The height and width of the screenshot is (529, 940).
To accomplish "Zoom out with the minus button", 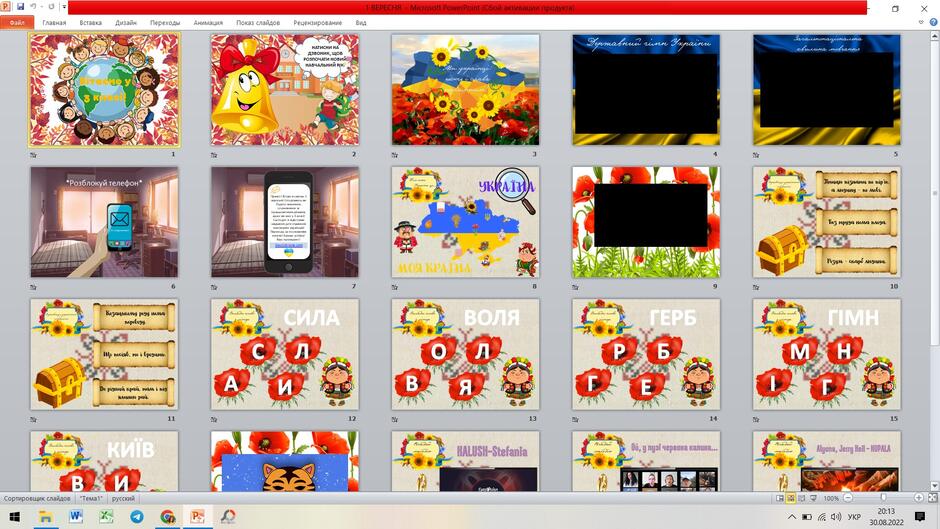I will (x=848, y=498).
